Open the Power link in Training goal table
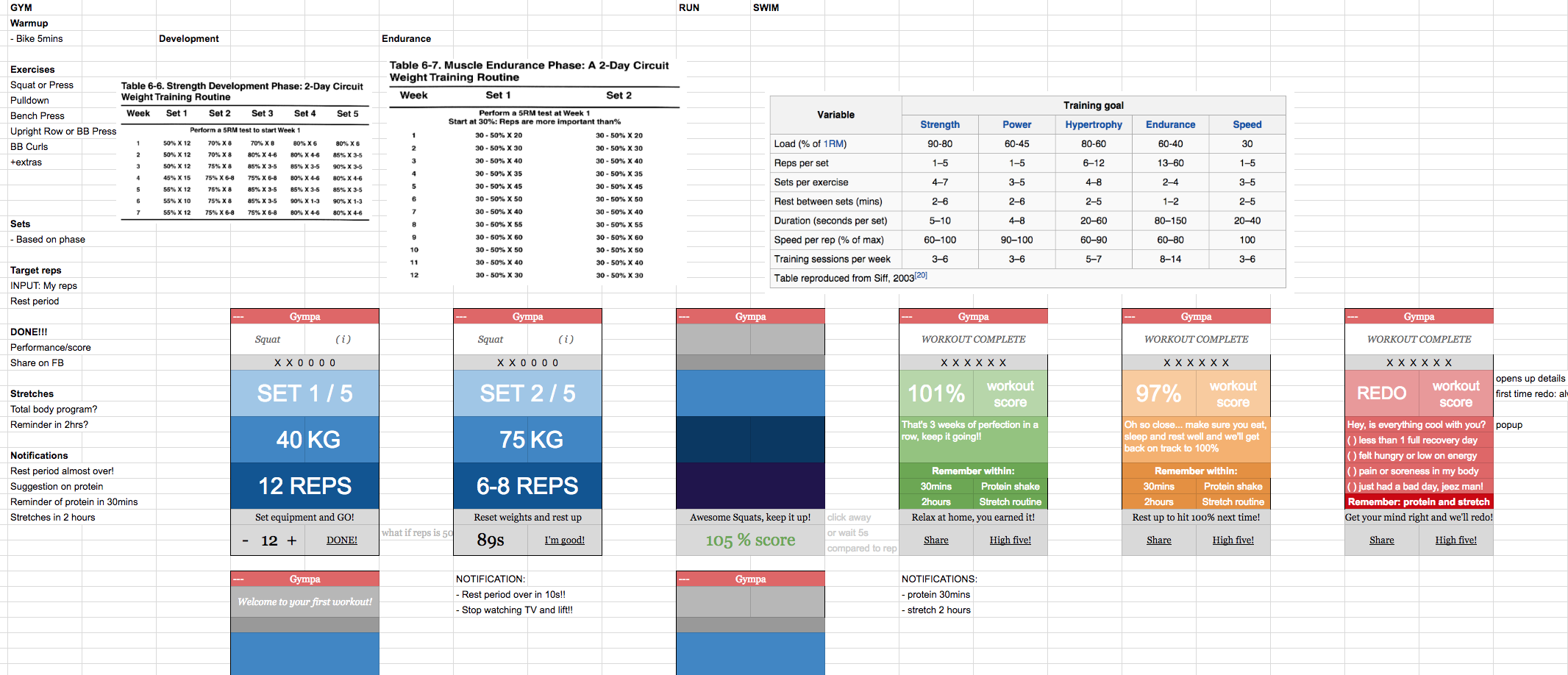Image resolution: width=1568 pixels, height=675 pixels. [1016, 124]
